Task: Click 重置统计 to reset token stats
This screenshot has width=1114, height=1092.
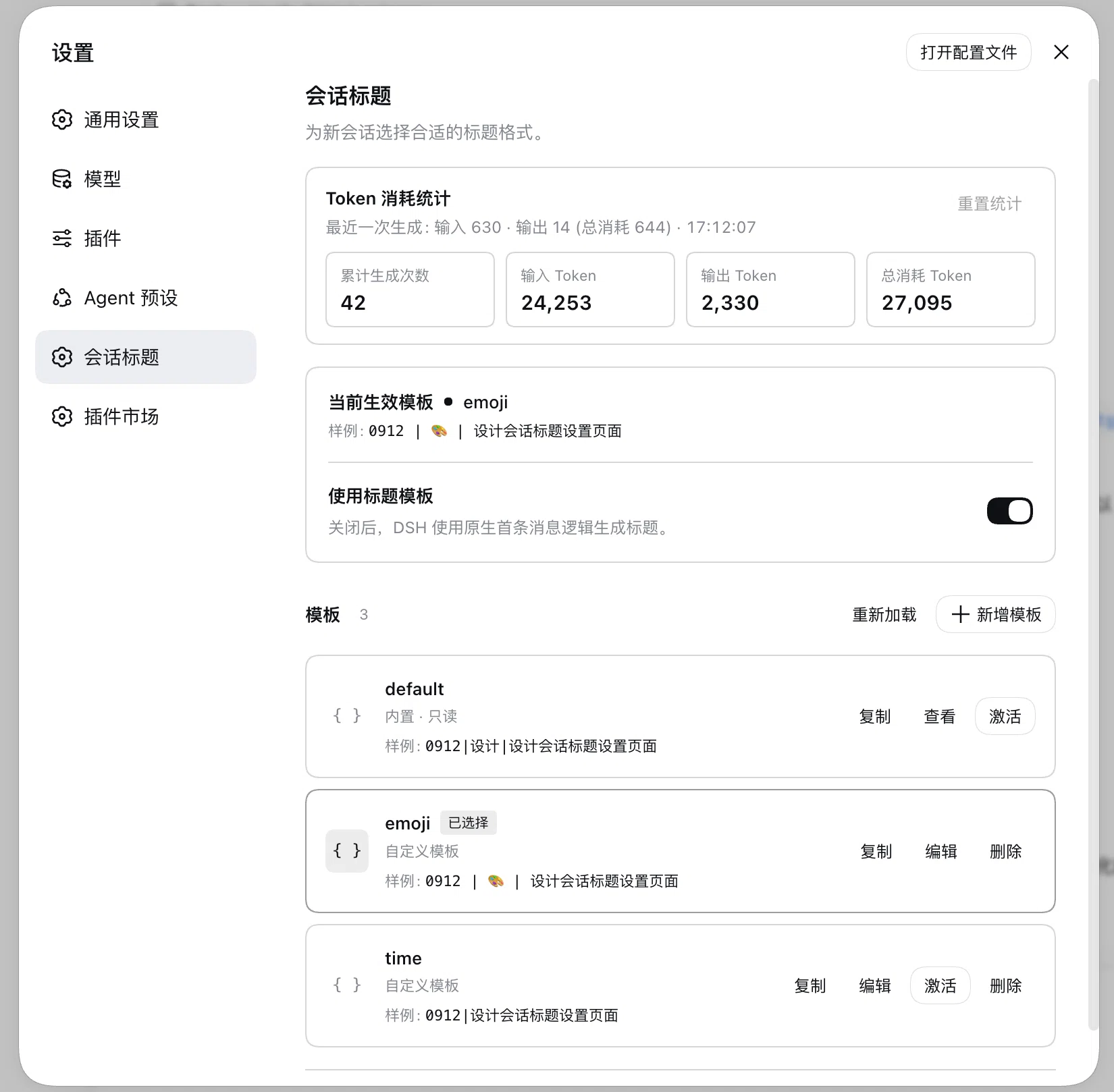Action: 989,204
